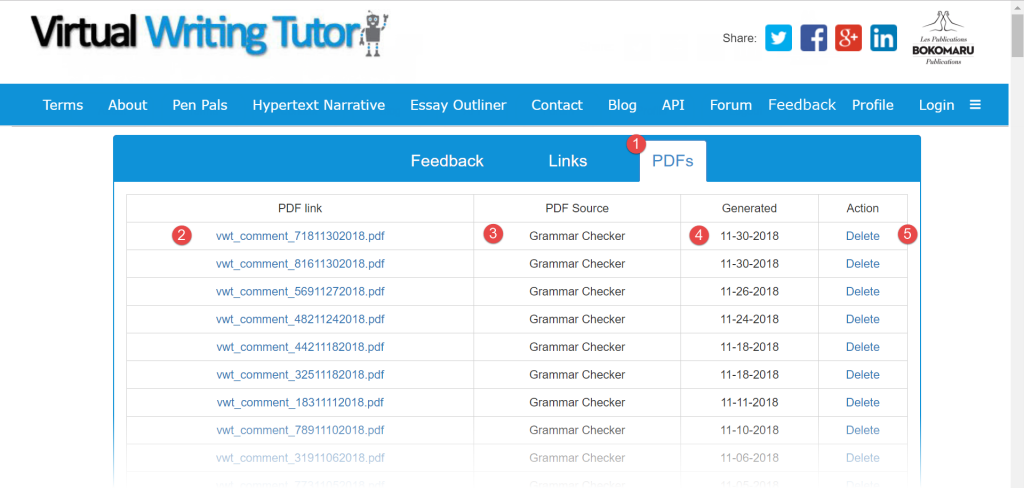Select Grammar Checker cell in 11-11-2018 row
This screenshot has height=488, width=1024.
coord(577,402)
